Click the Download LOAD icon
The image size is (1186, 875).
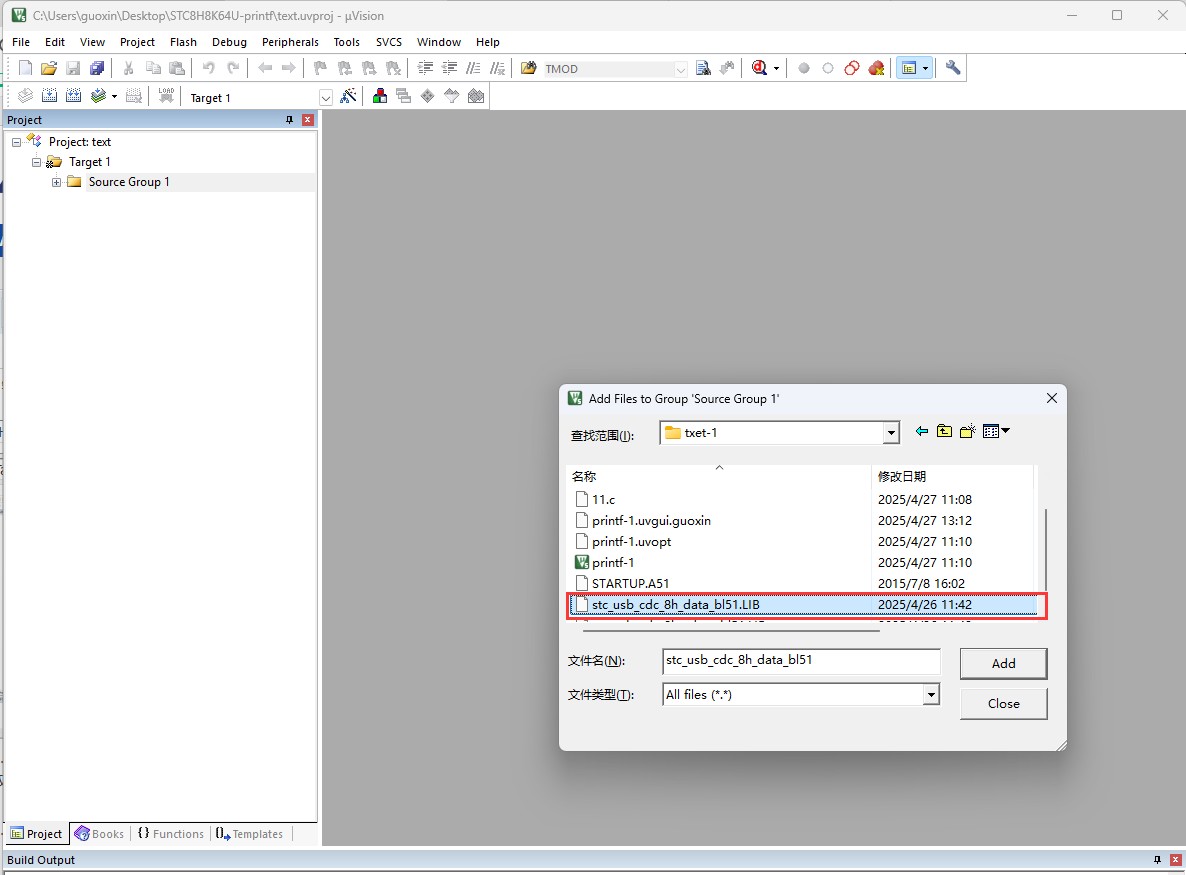(166, 96)
